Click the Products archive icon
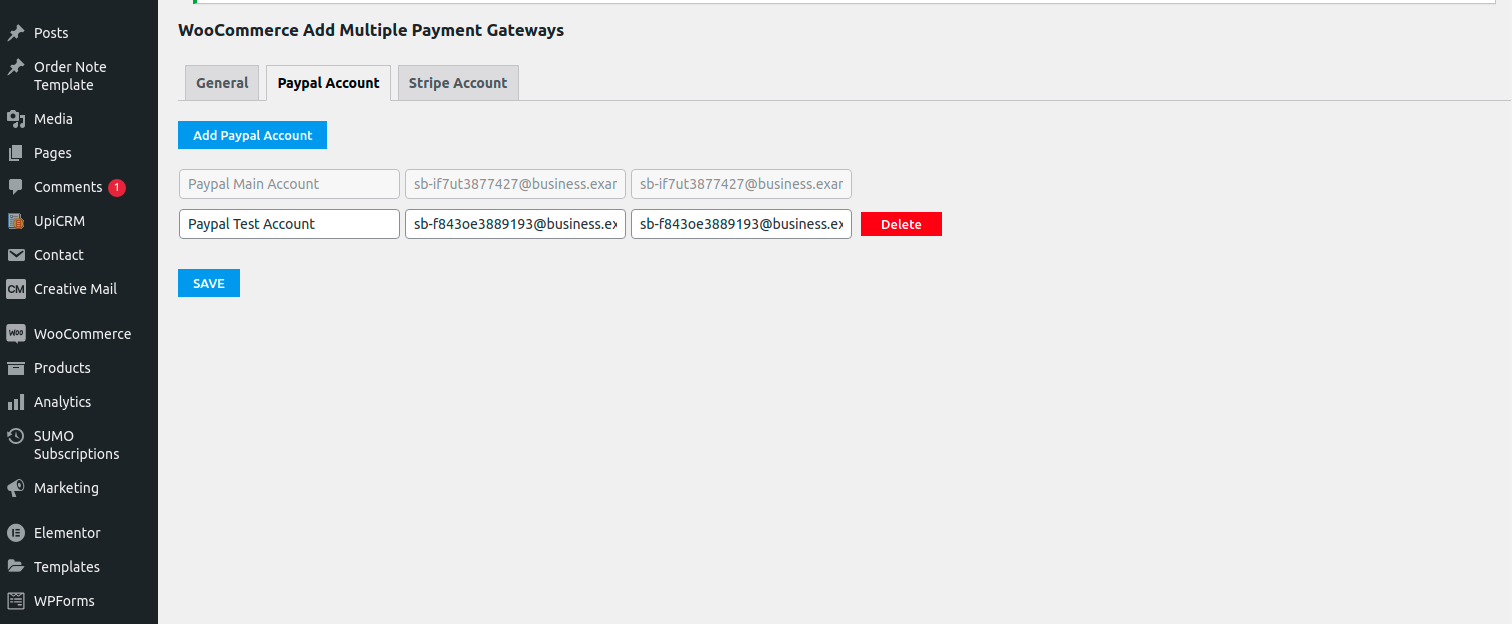 click(x=16, y=368)
